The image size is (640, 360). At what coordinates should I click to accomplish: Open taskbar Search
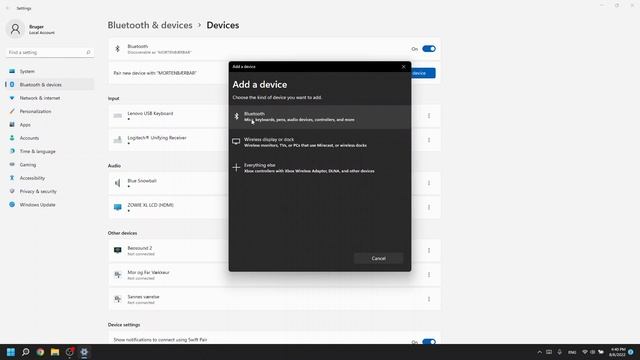click(x=26, y=352)
